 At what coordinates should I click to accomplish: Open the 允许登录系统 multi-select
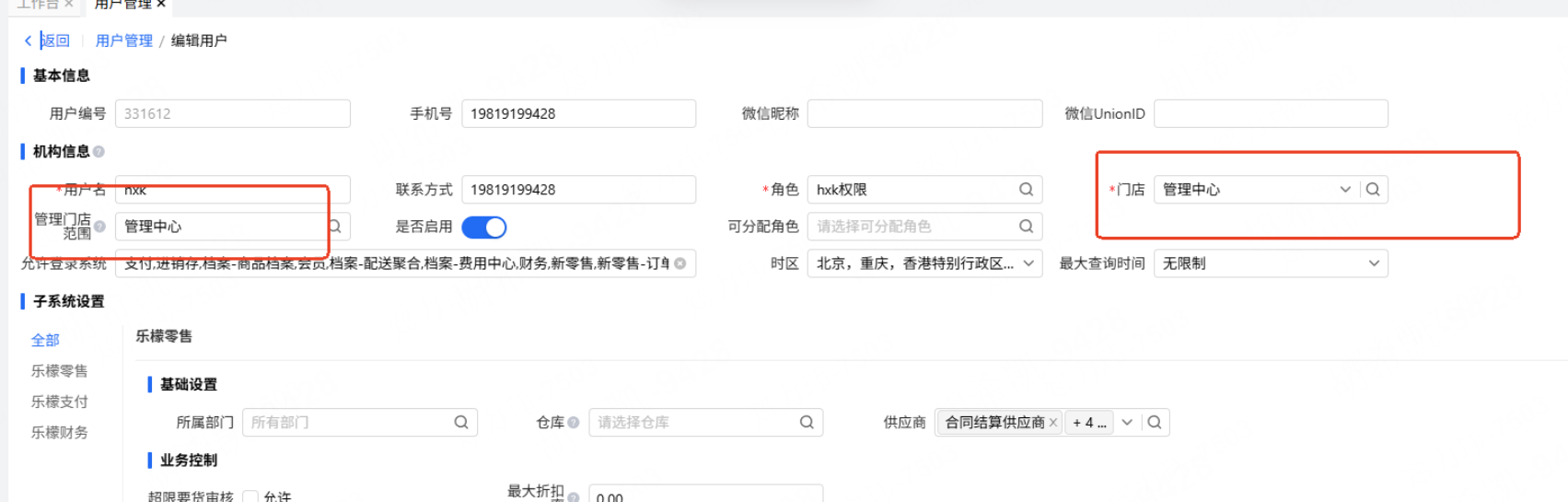point(405,263)
